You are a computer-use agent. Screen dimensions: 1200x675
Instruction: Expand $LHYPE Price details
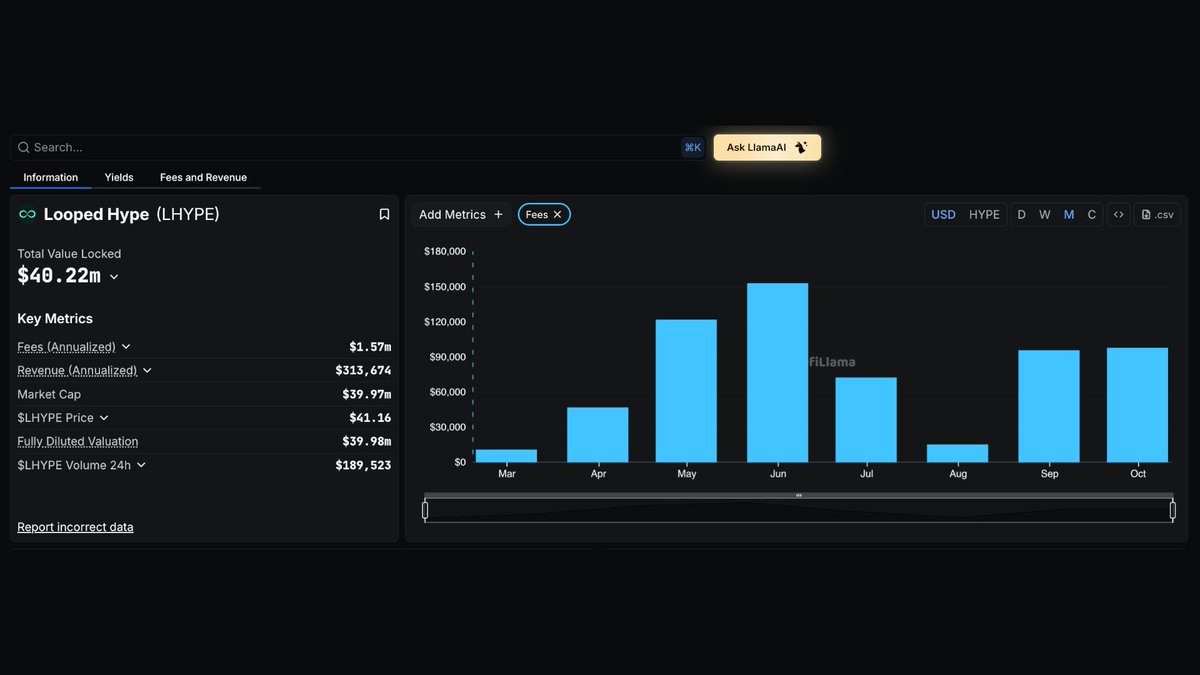[104, 418]
